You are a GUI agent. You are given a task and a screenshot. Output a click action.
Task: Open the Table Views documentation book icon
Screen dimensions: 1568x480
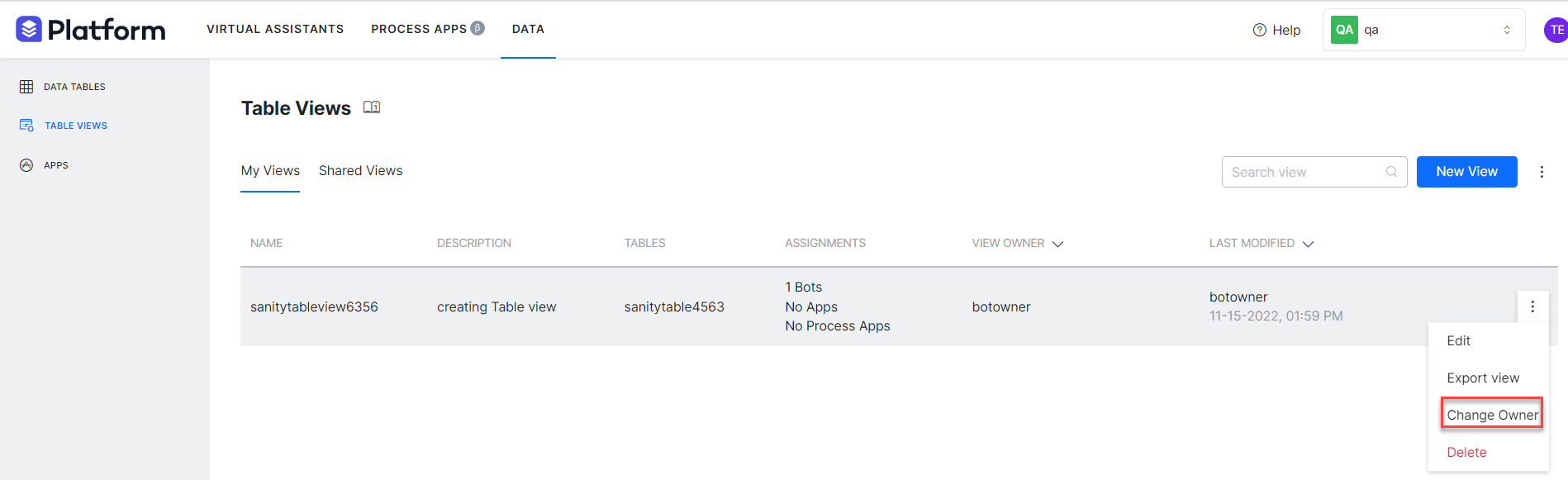(x=372, y=107)
